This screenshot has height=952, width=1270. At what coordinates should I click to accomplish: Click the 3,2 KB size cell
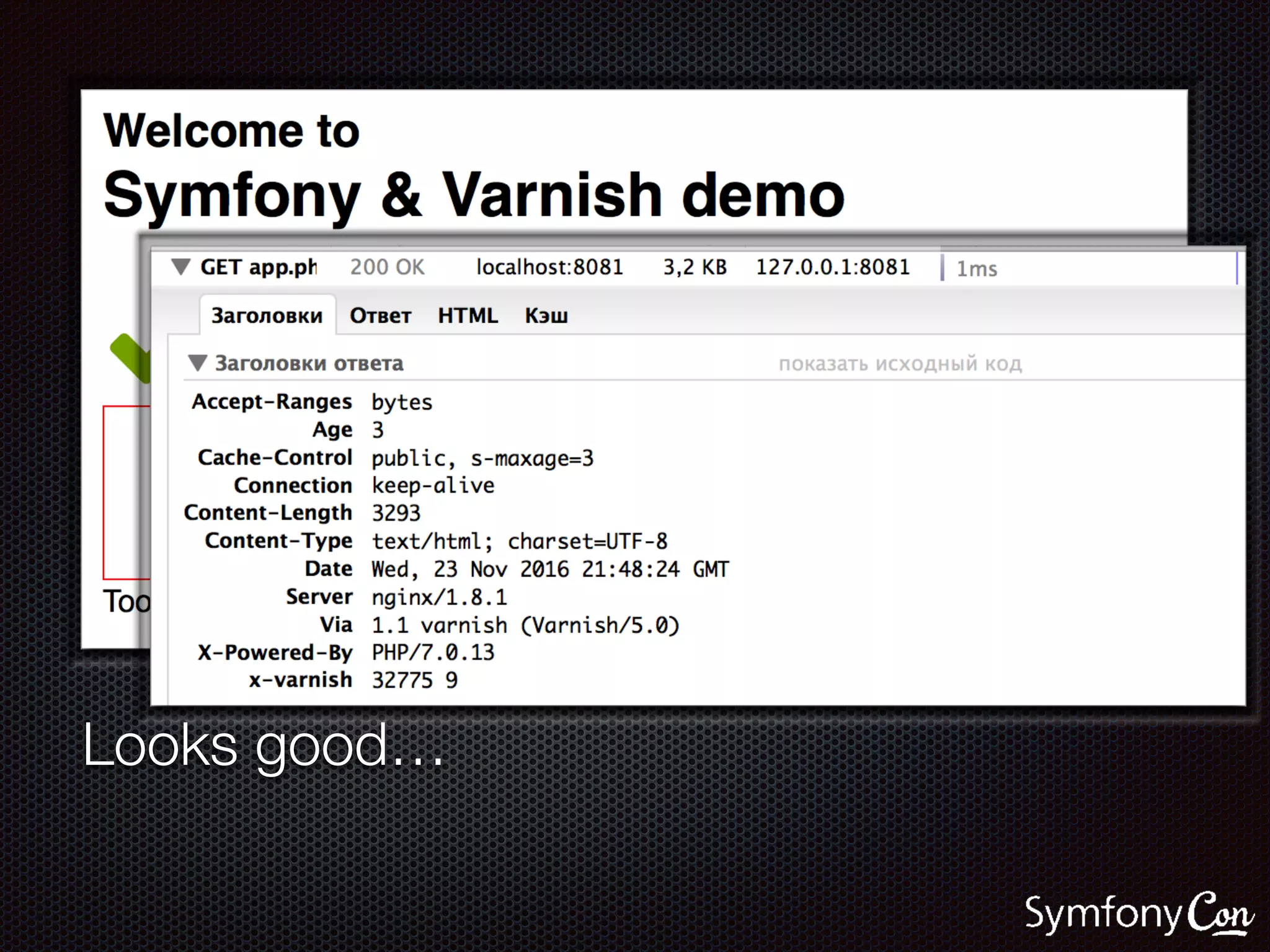point(695,267)
